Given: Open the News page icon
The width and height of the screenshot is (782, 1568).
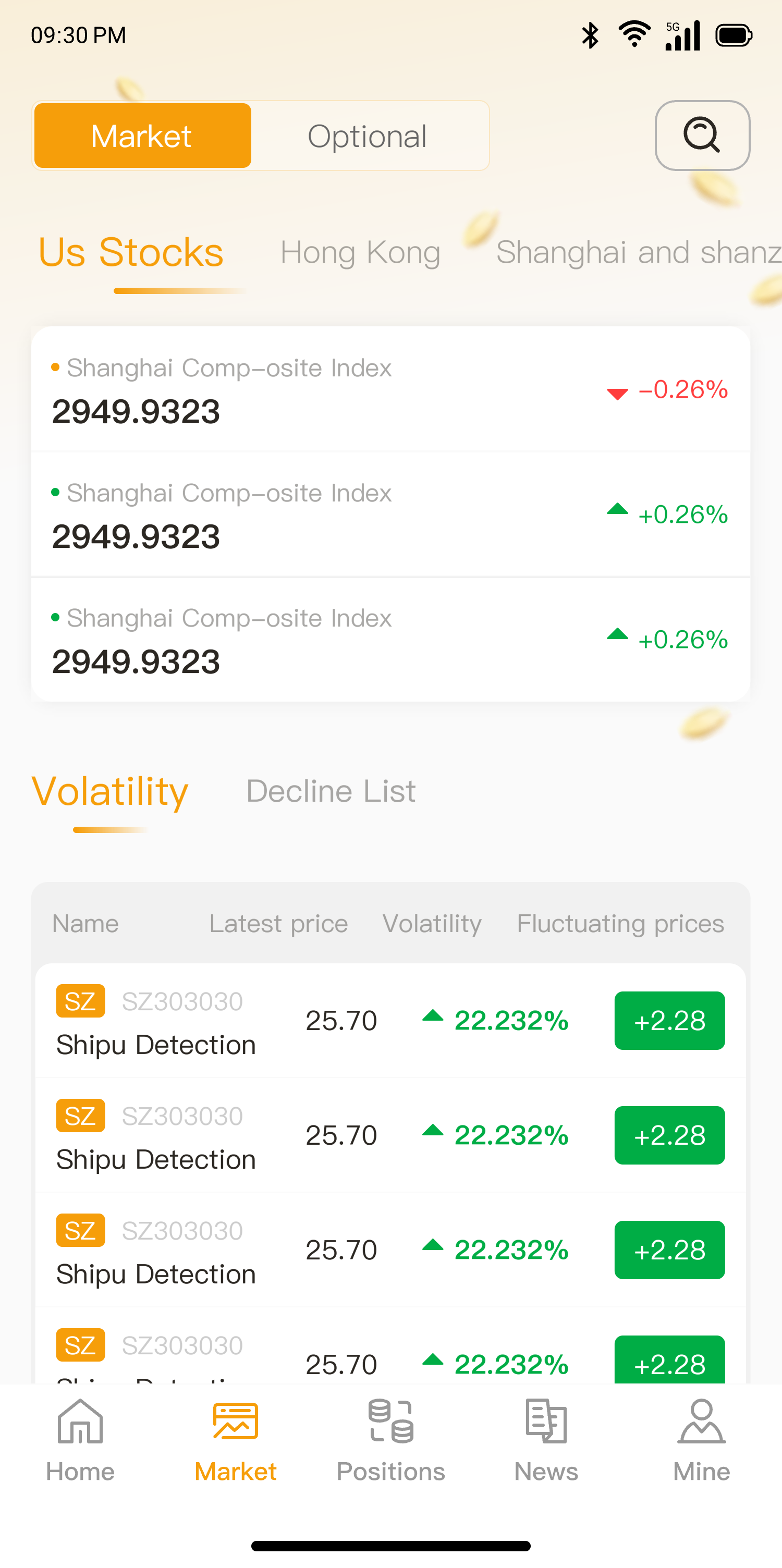Looking at the screenshot, I should click(x=546, y=1422).
